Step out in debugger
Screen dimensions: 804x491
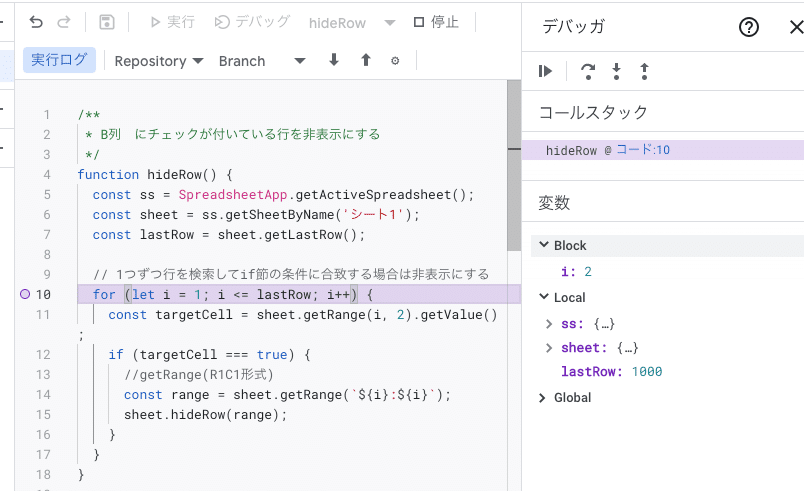coord(644,71)
